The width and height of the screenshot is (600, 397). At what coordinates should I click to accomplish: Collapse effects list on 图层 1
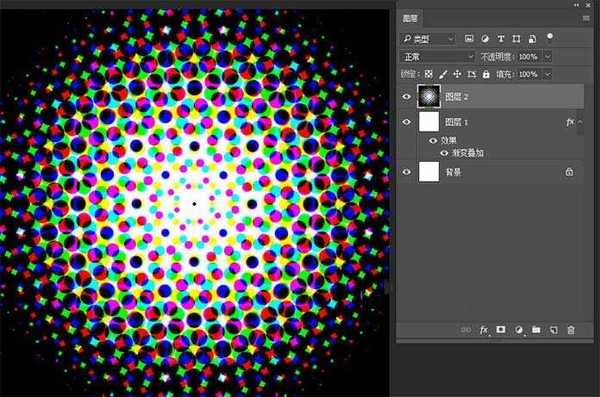click(580, 122)
